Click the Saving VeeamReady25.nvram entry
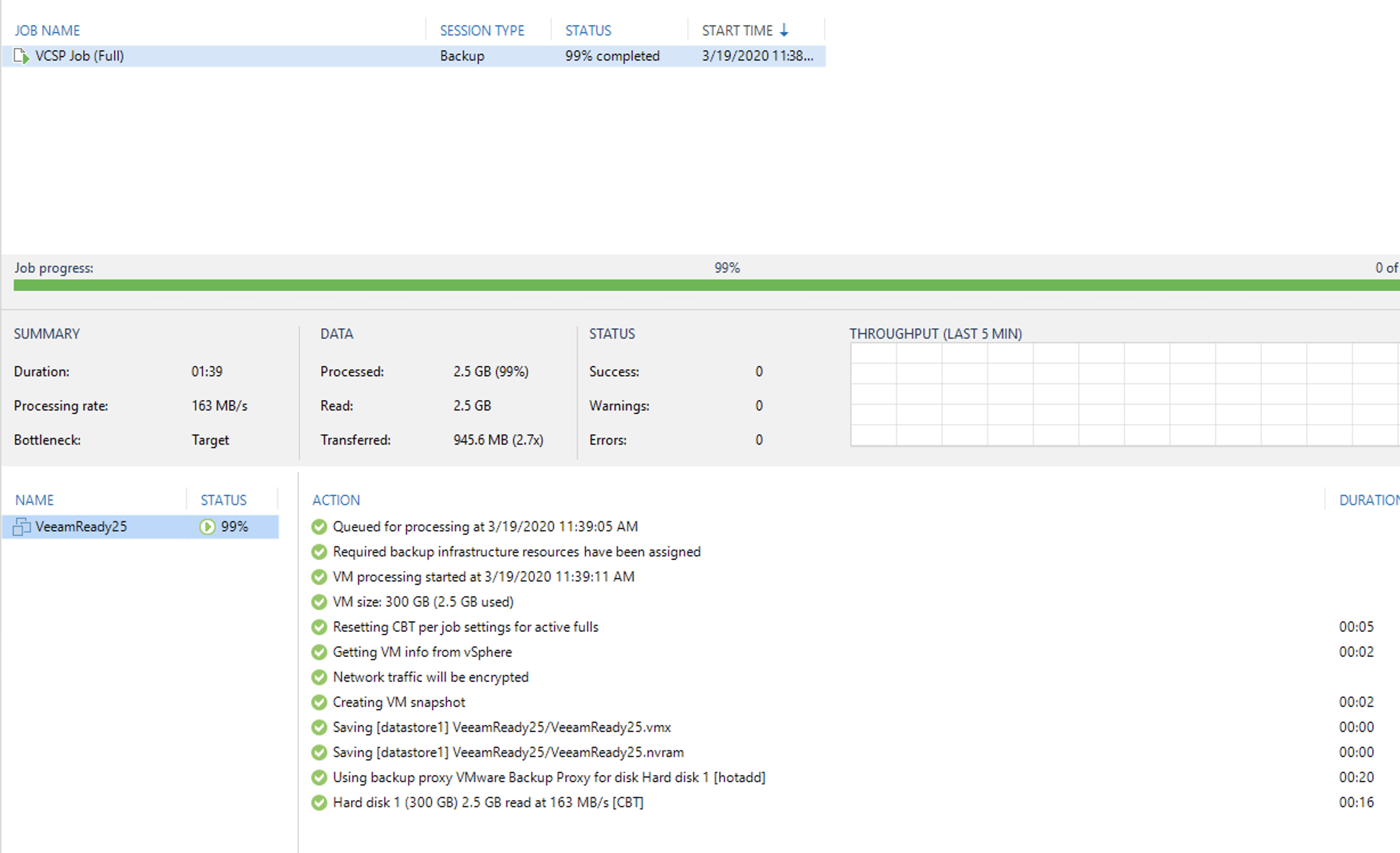Screen dimensions: 1400x853 tap(508, 752)
